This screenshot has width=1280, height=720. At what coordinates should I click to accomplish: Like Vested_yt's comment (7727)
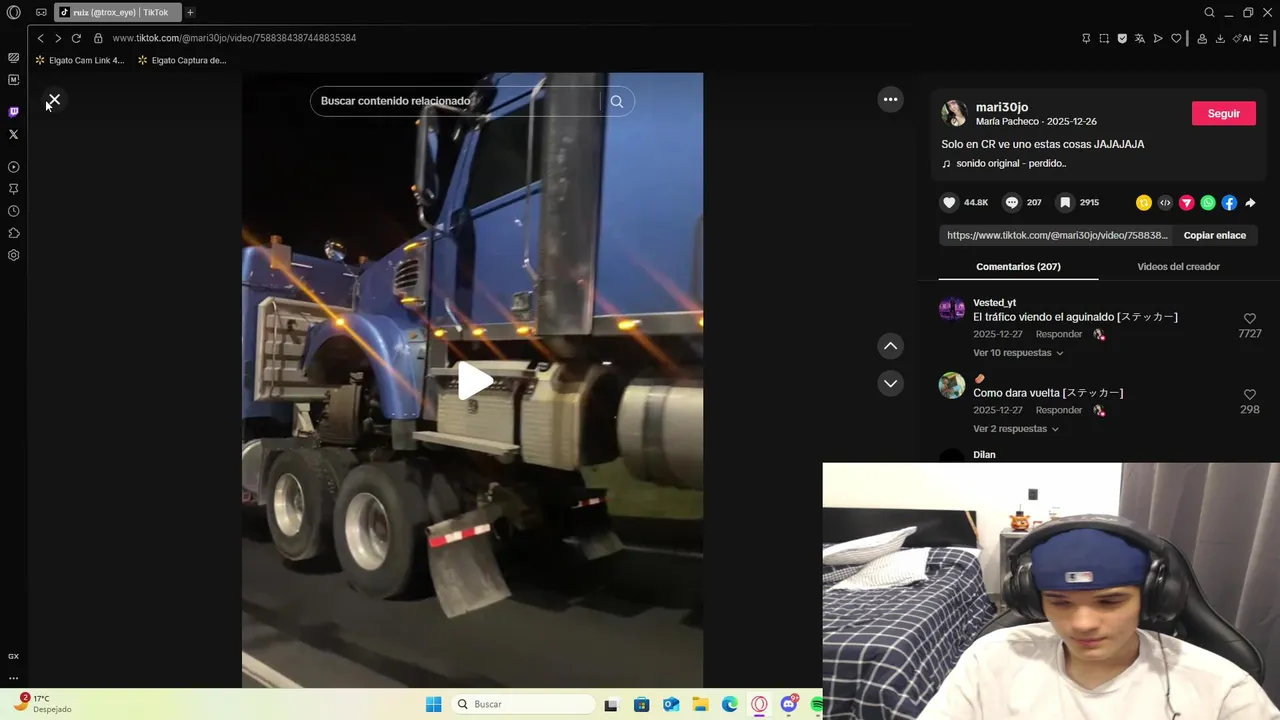pos(1249,319)
